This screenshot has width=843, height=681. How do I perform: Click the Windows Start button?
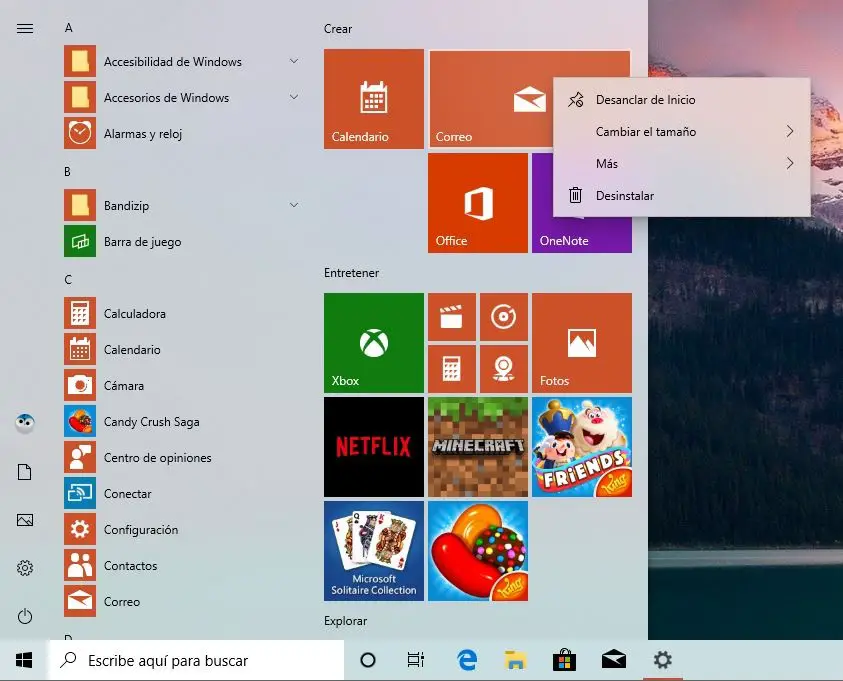click(x=24, y=660)
